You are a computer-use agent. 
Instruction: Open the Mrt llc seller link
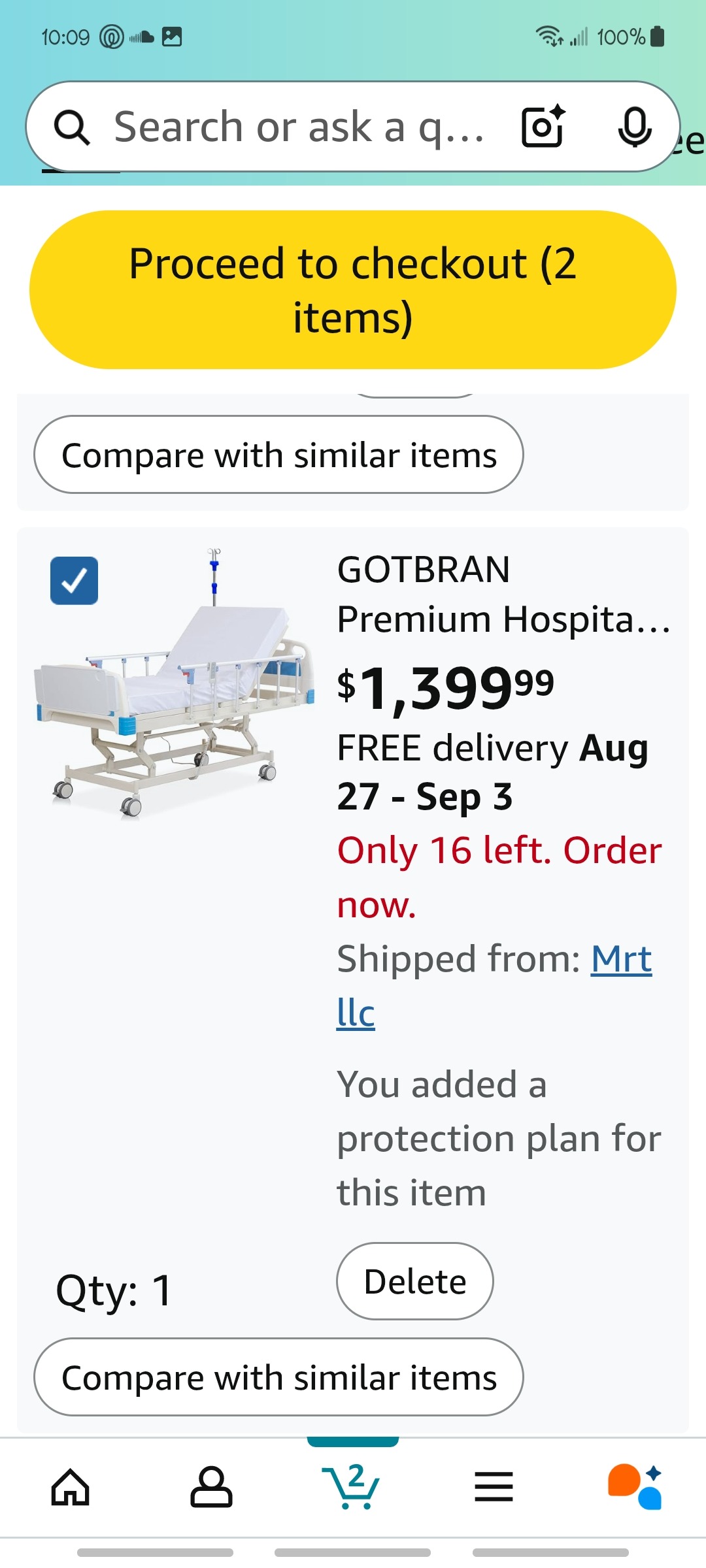(x=621, y=960)
